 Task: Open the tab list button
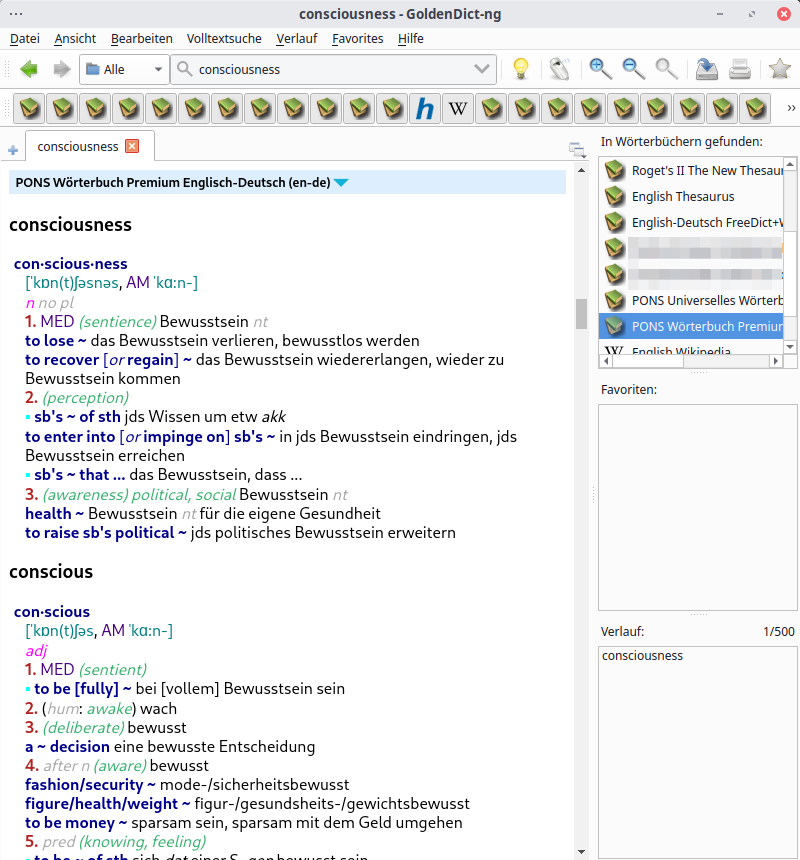pyautogui.click(x=577, y=149)
